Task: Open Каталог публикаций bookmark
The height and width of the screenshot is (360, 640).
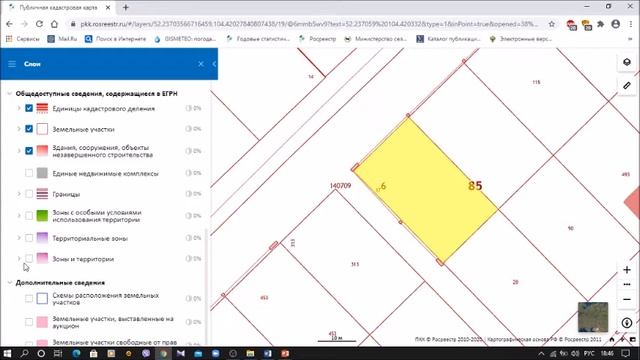Action: pyautogui.click(x=449, y=39)
